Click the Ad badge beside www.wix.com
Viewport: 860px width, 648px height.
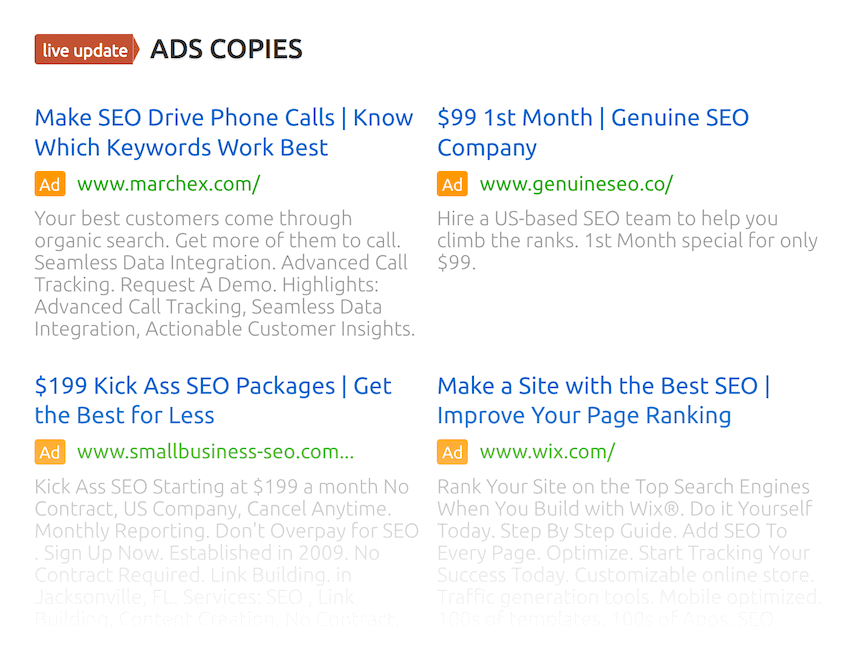pos(452,452)
